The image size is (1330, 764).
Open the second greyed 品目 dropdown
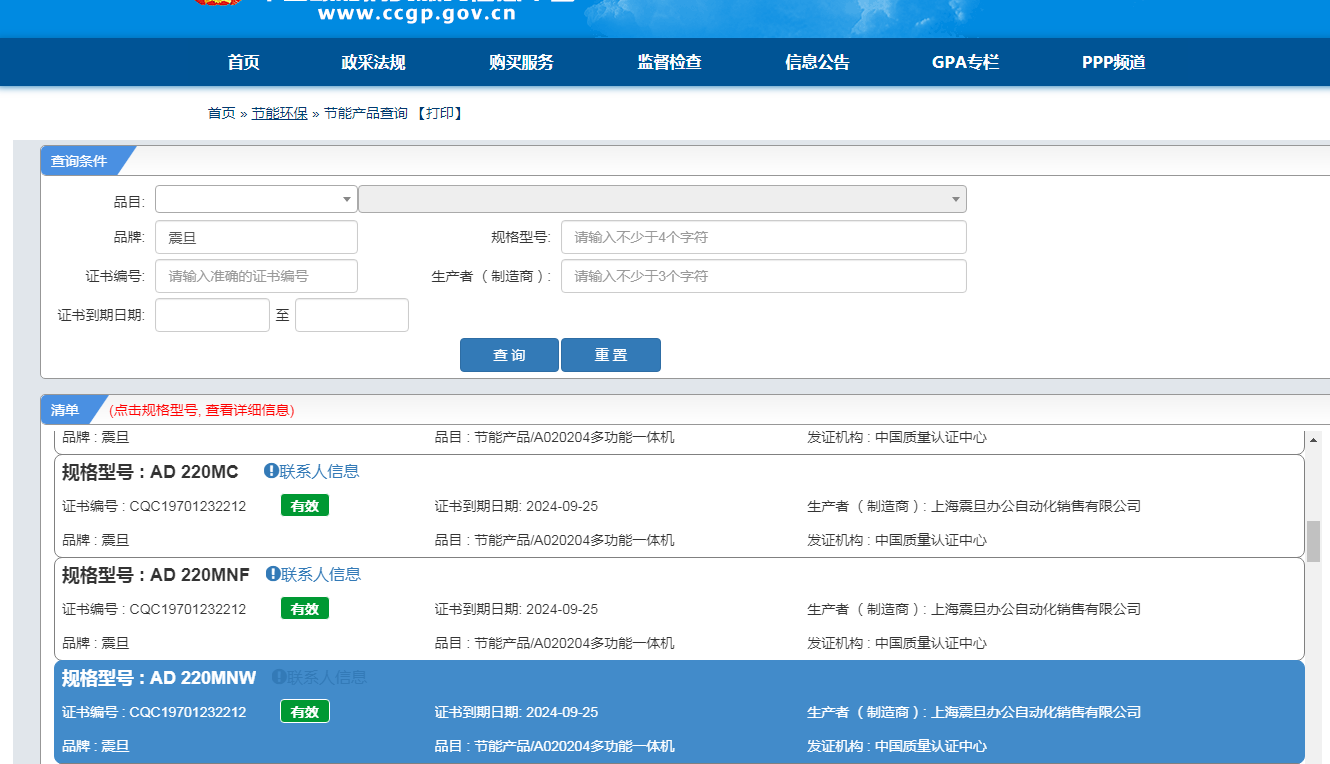662,199
